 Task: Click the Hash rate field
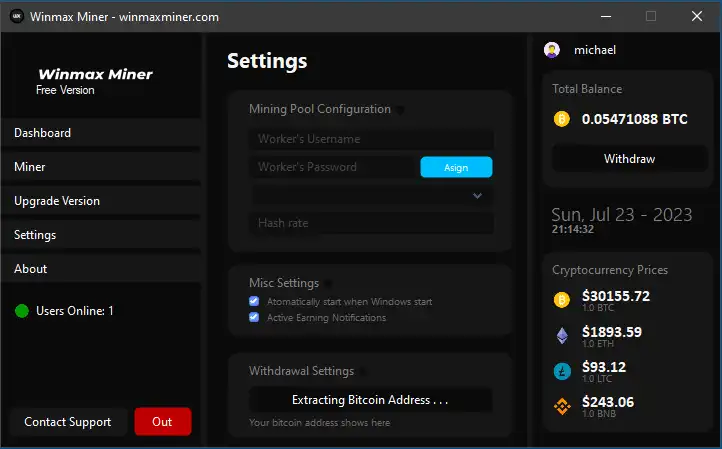(371, 223)
